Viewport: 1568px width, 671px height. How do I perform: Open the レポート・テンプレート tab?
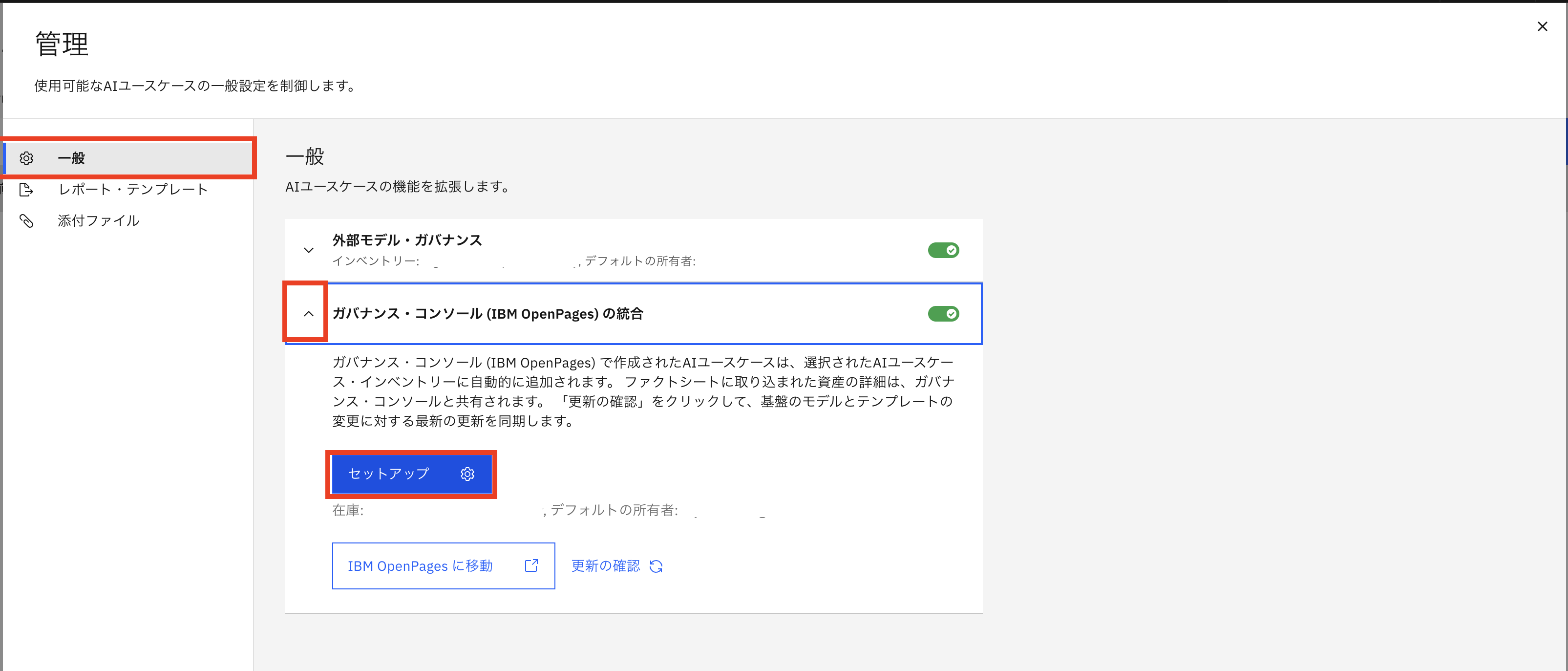tap(133, 189)
